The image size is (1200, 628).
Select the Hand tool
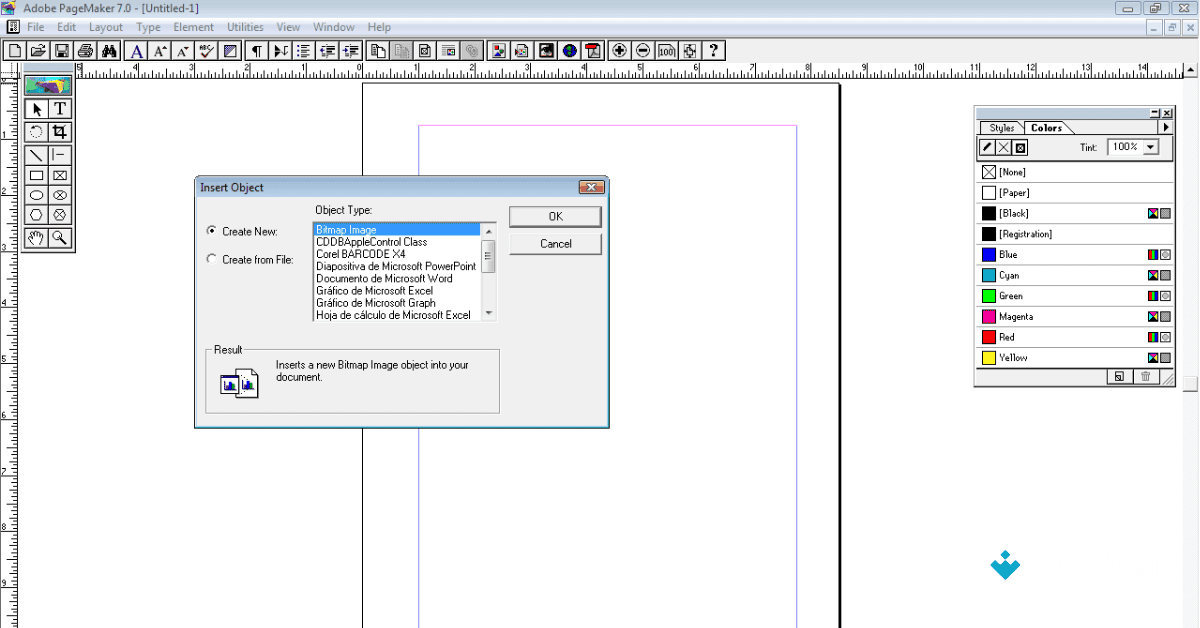pyautogui.click(x=36, y=238)
